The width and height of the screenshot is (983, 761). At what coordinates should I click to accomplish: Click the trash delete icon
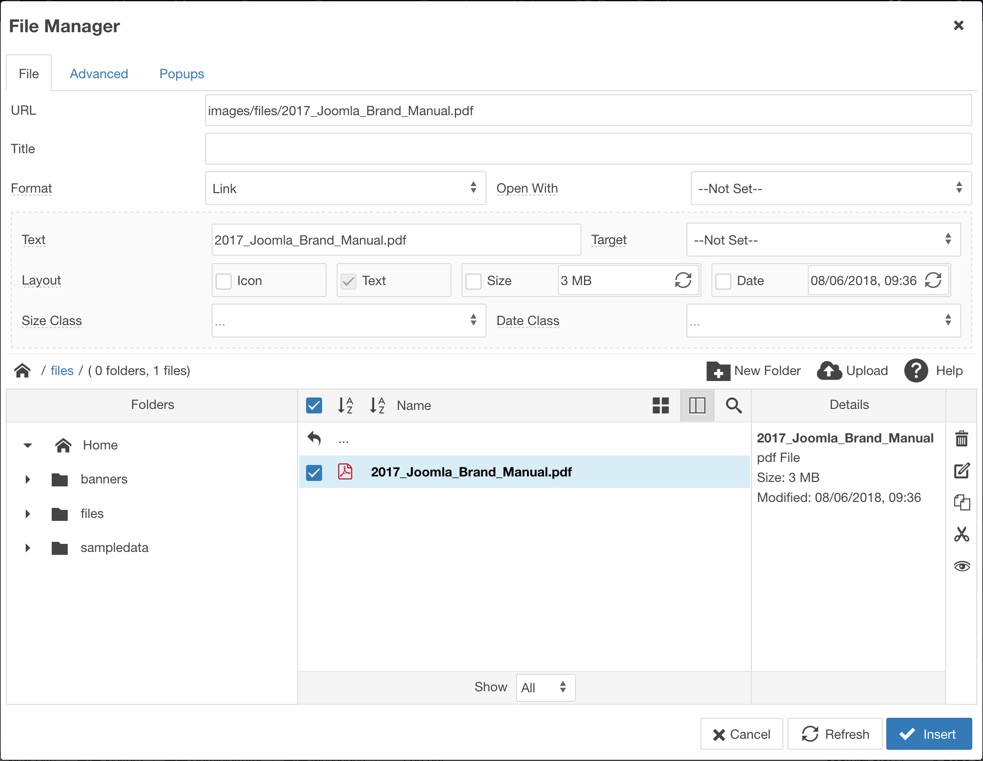[961, 439]
